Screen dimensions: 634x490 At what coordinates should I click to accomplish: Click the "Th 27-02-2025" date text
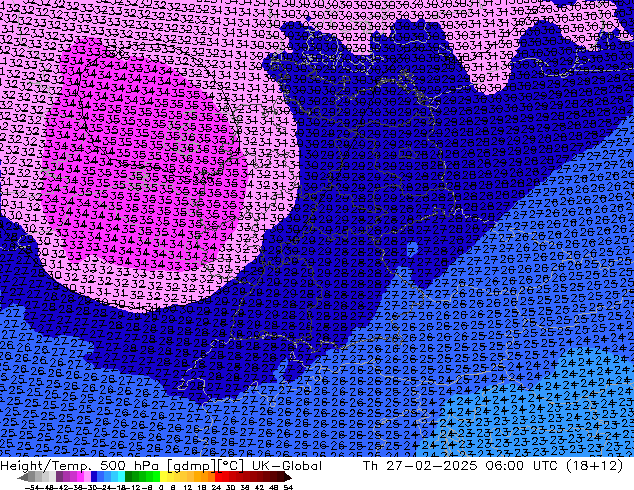pos(420,466)
